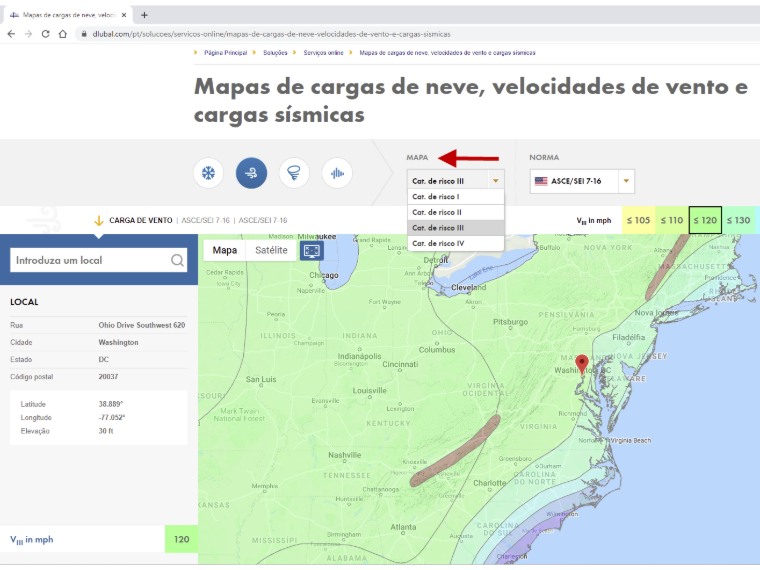760x570 pixels.
Task: Reload the current page
Action: [x=46, y=34]
